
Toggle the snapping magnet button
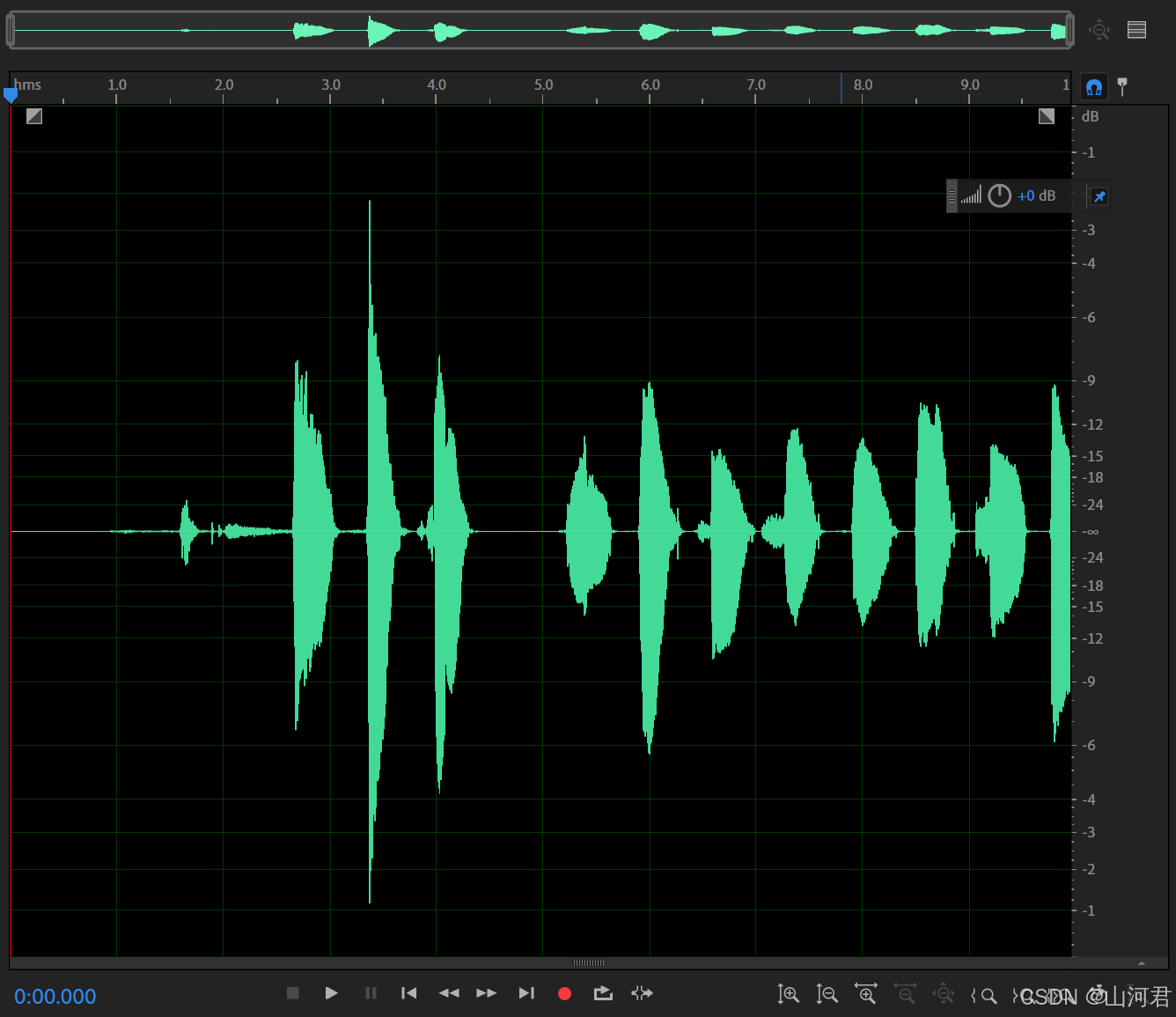(x=1094, y=86)
